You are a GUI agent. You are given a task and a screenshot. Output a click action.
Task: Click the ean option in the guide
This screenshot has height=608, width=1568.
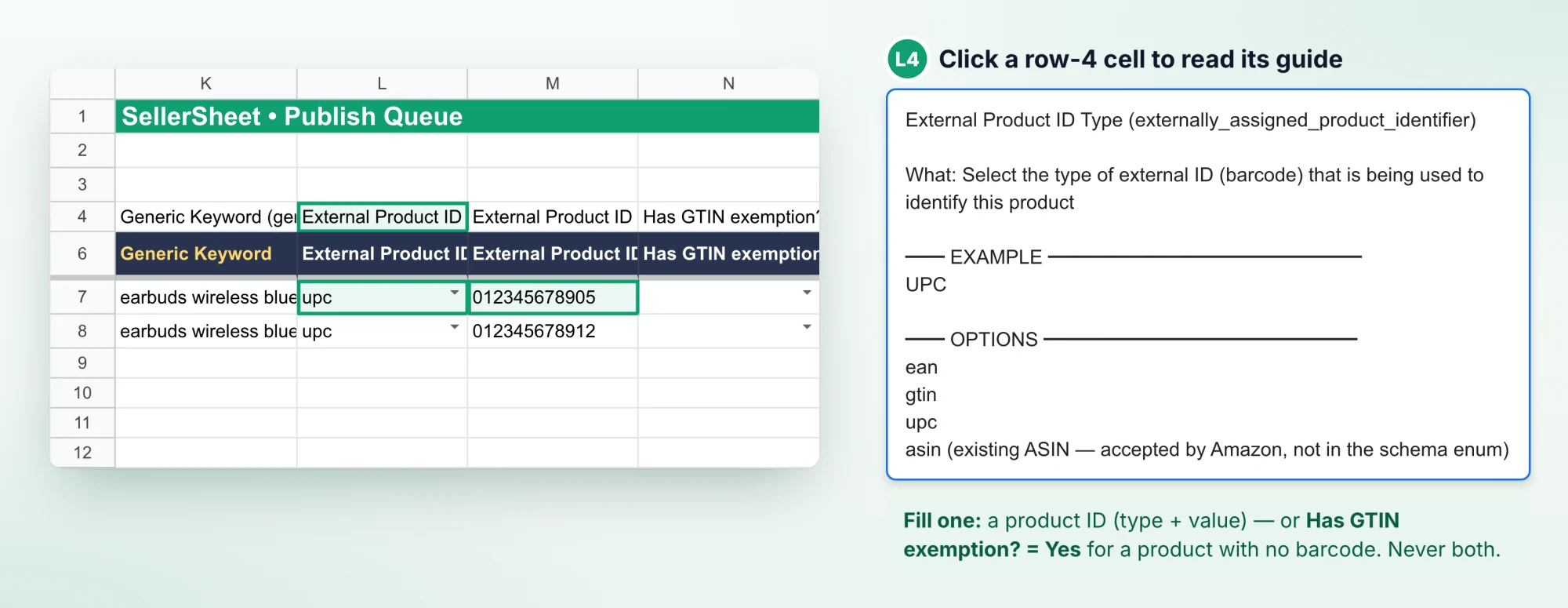coord(921,367)
